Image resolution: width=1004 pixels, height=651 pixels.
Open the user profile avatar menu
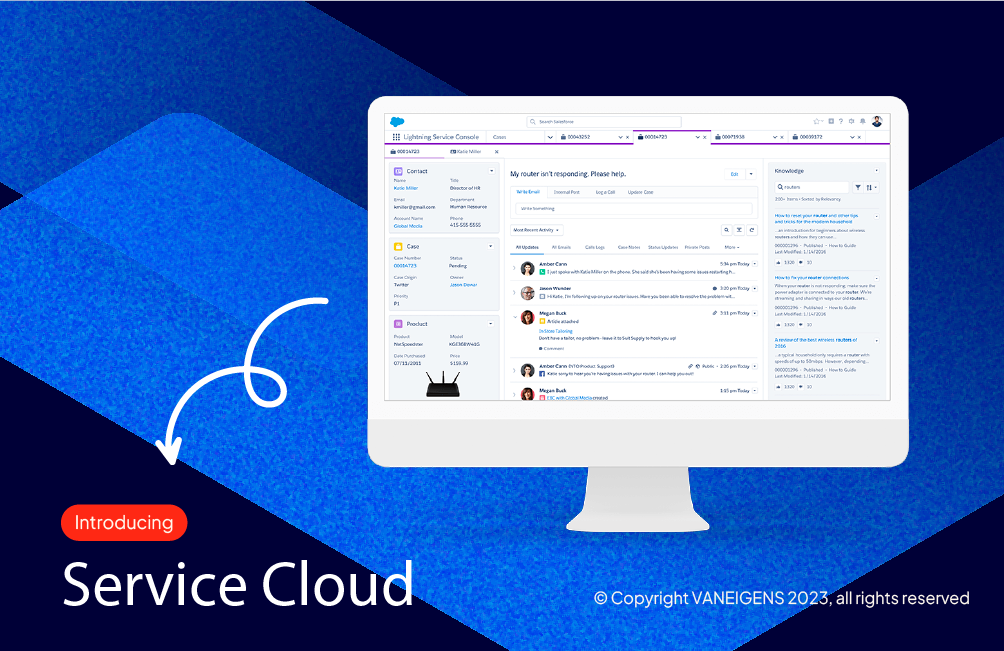point(877,121)
